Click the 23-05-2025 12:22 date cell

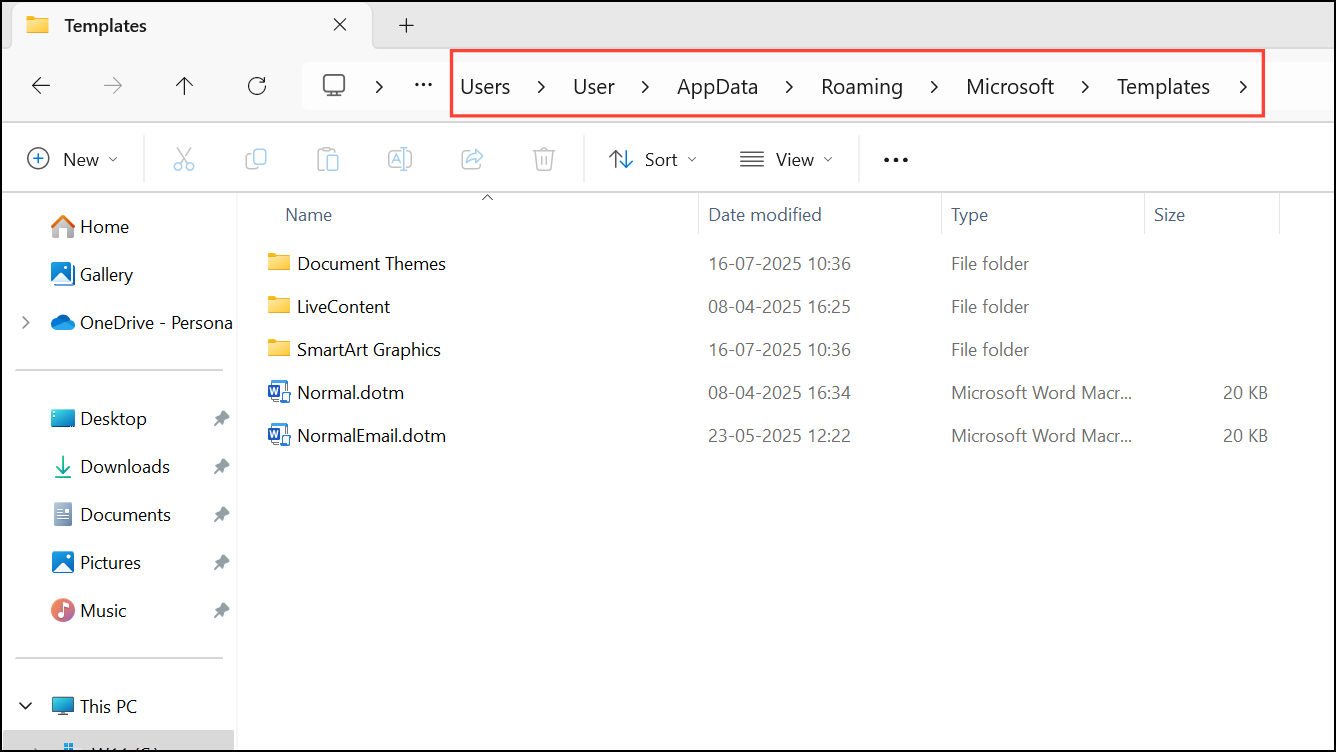click(x=779, y=435)
